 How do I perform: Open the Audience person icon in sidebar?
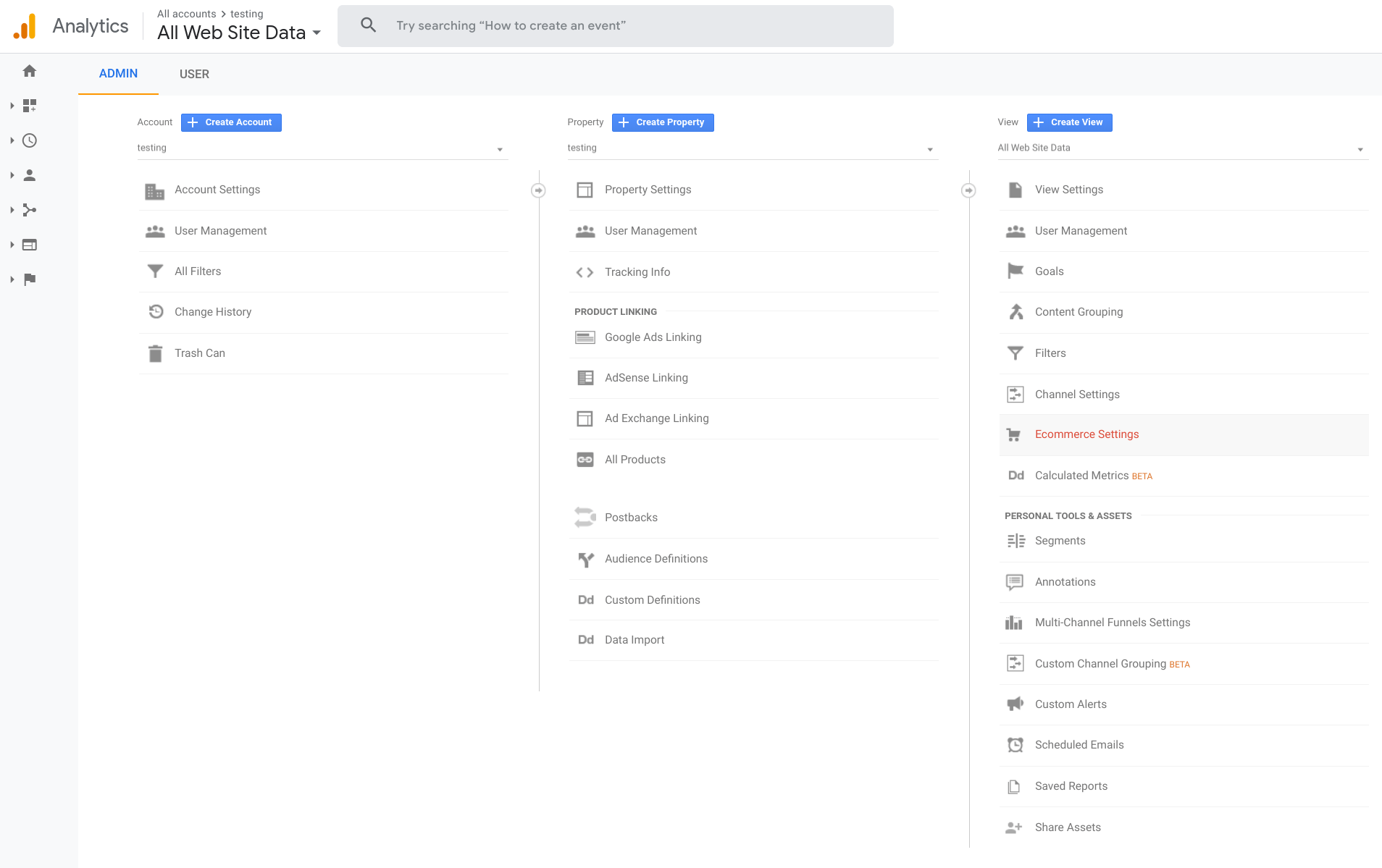pyautogui.click(x=30, y=175)
